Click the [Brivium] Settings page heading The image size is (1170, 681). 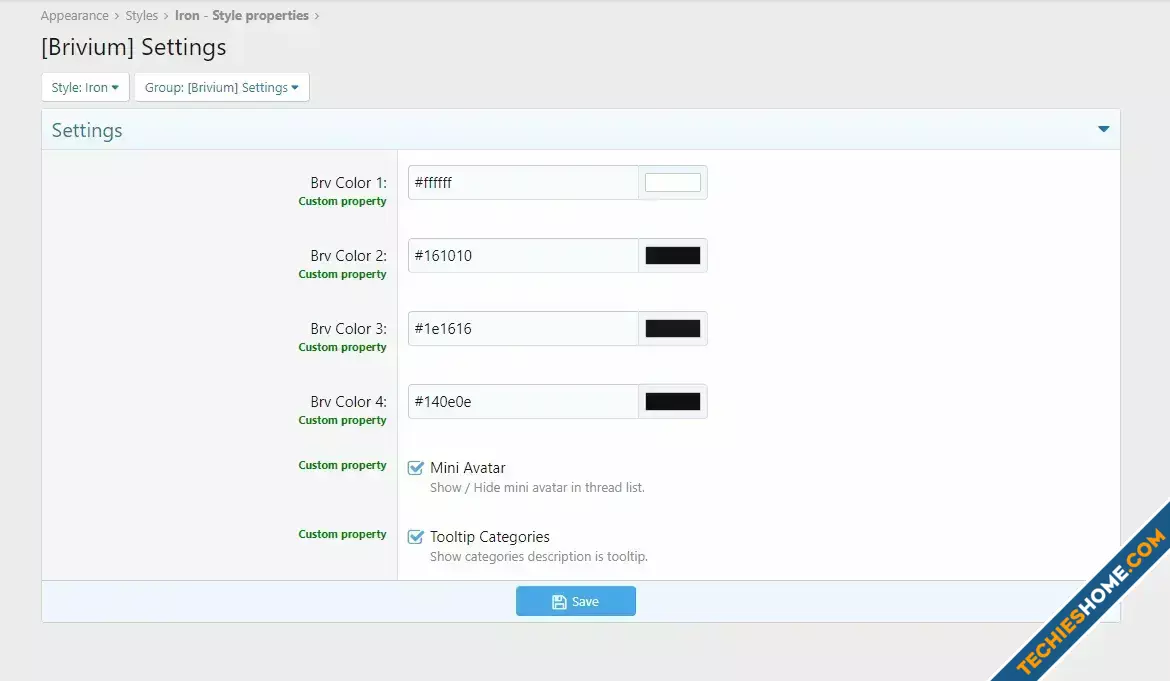134,47
